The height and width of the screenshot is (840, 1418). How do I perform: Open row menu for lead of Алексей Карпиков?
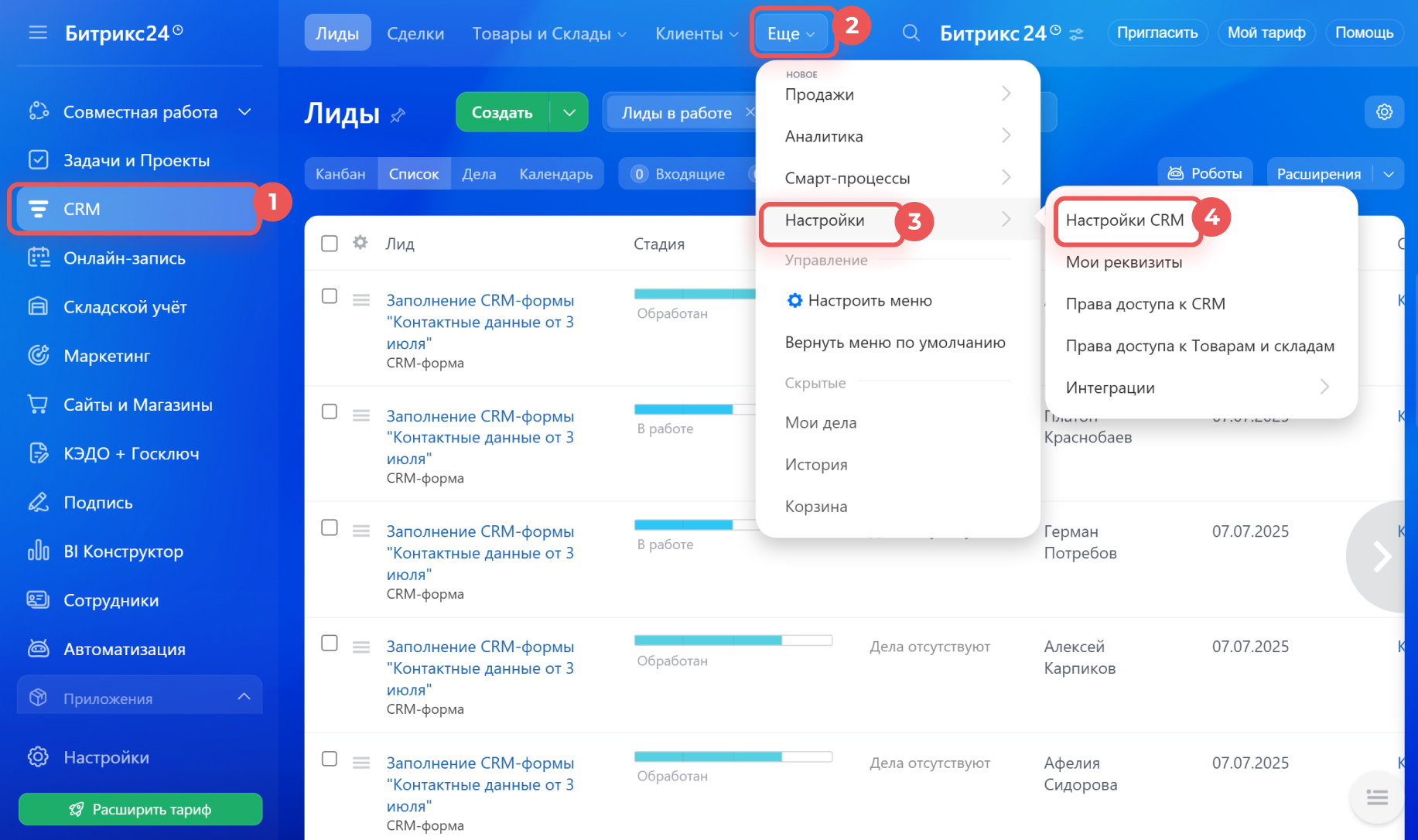[360, 647]
